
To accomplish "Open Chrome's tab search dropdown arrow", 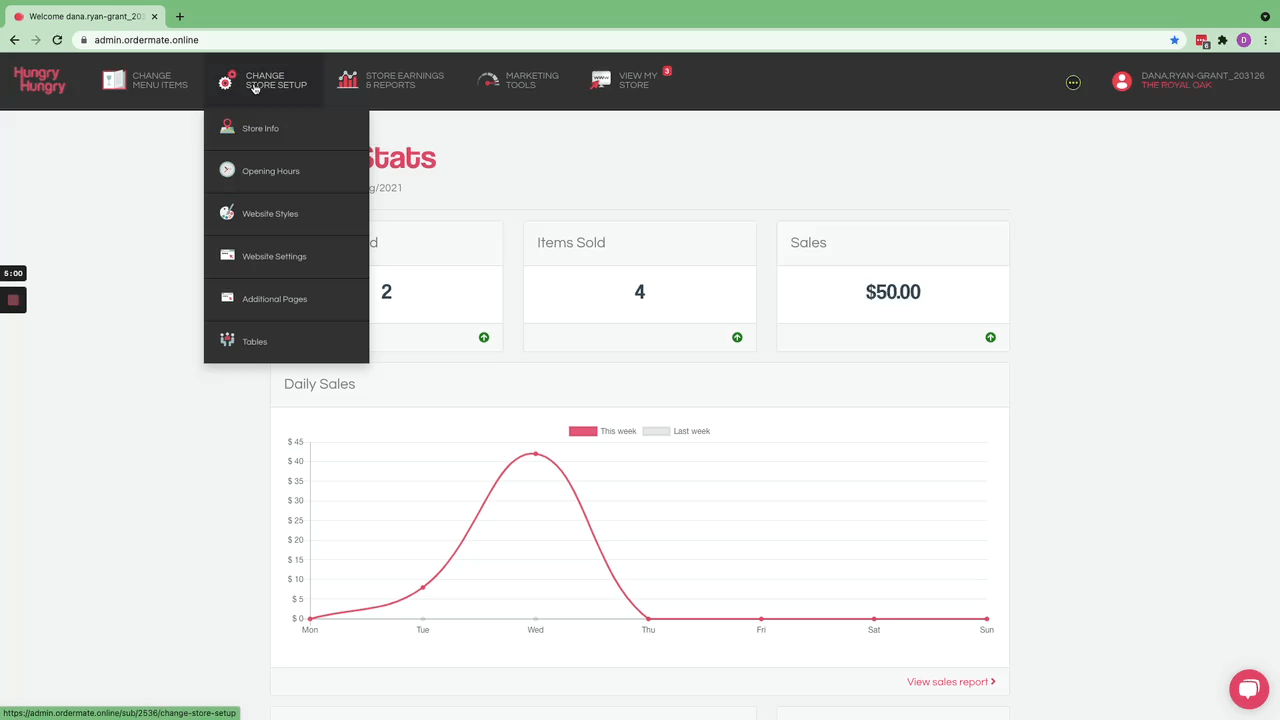I will click(1265, 17).
